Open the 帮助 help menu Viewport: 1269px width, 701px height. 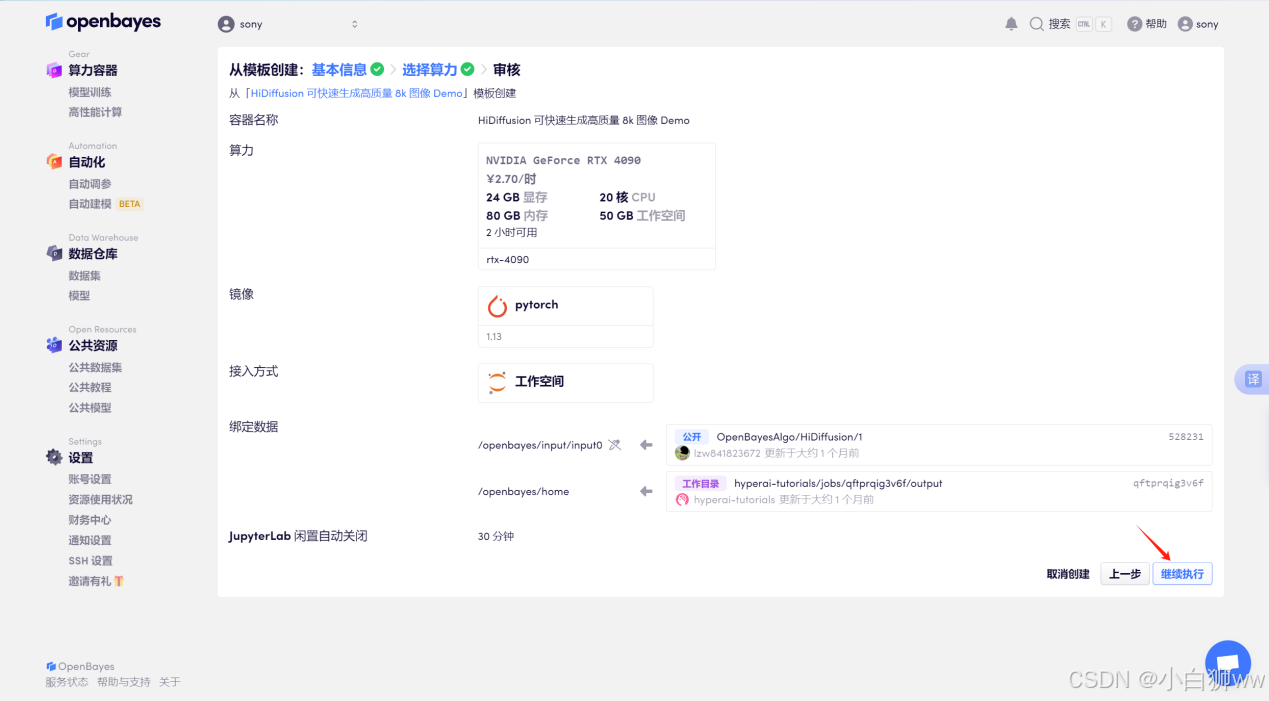click(1146, 23)
